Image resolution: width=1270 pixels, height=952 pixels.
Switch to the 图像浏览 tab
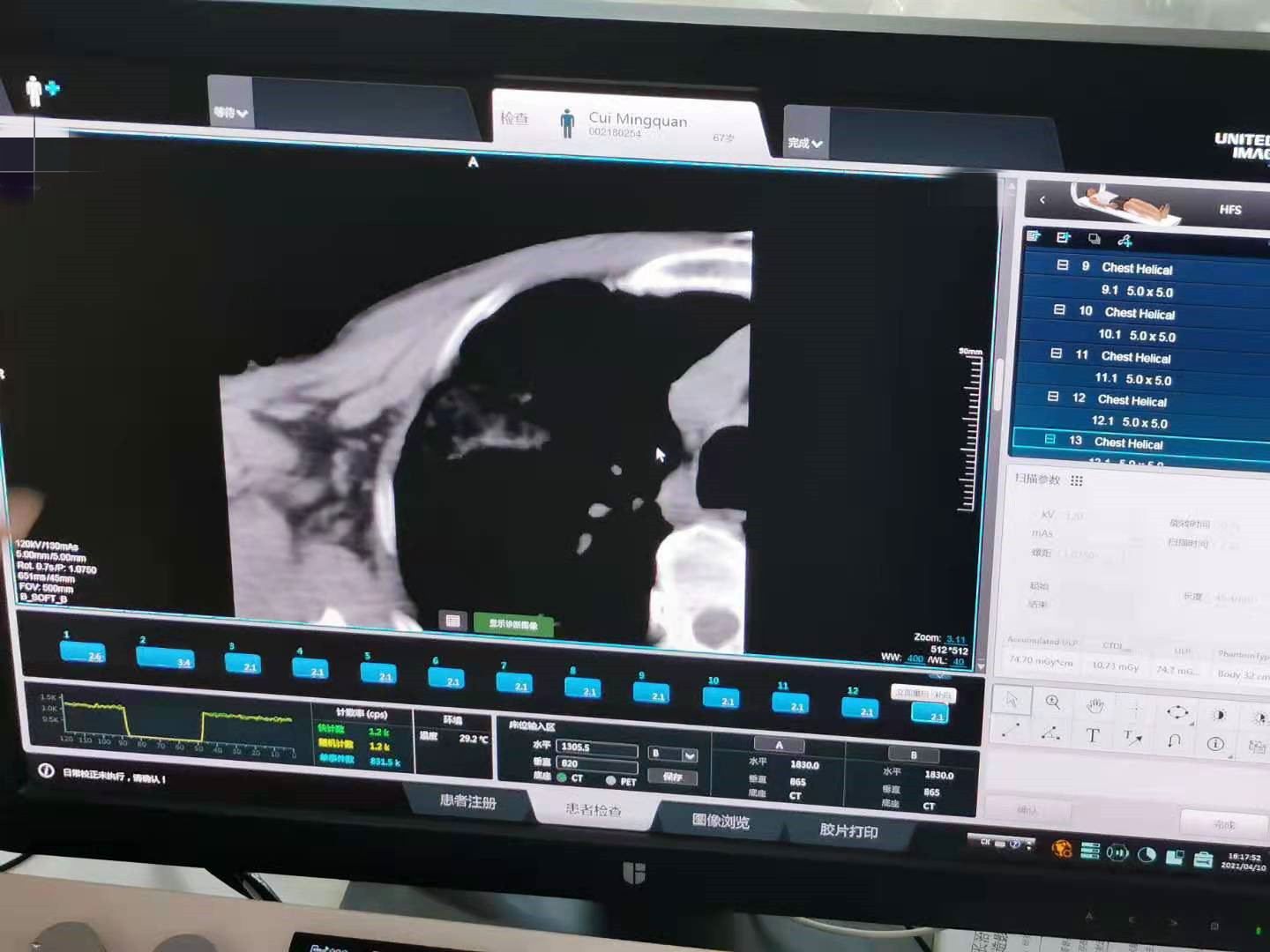(721, 822)
